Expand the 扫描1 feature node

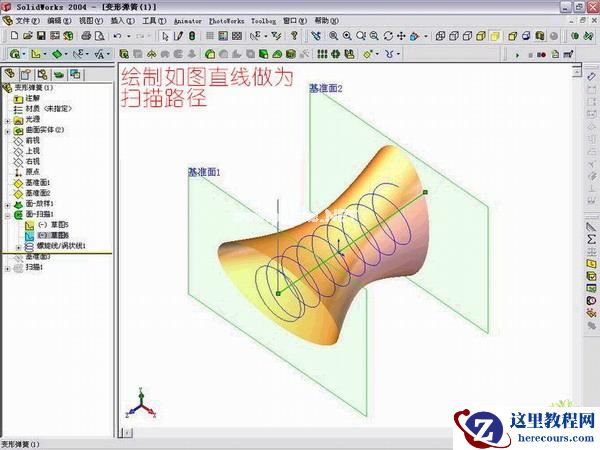tap(7, 269)
